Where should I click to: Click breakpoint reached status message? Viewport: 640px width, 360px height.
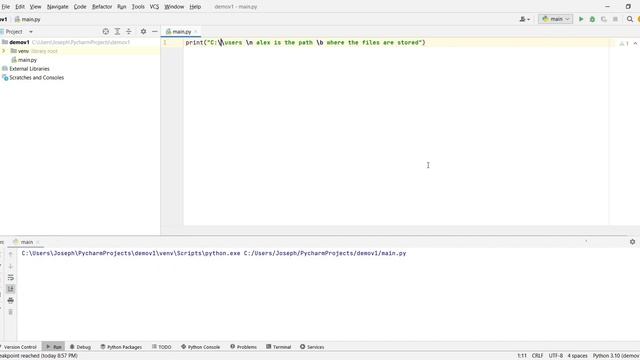tap(39, 356)
